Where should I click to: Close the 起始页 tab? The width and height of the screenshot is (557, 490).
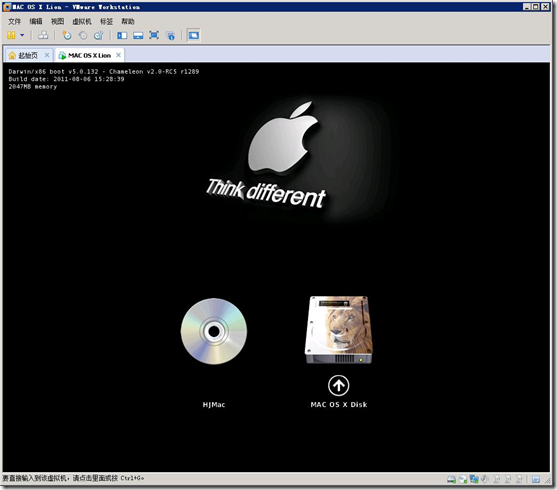tap(47, 55)
